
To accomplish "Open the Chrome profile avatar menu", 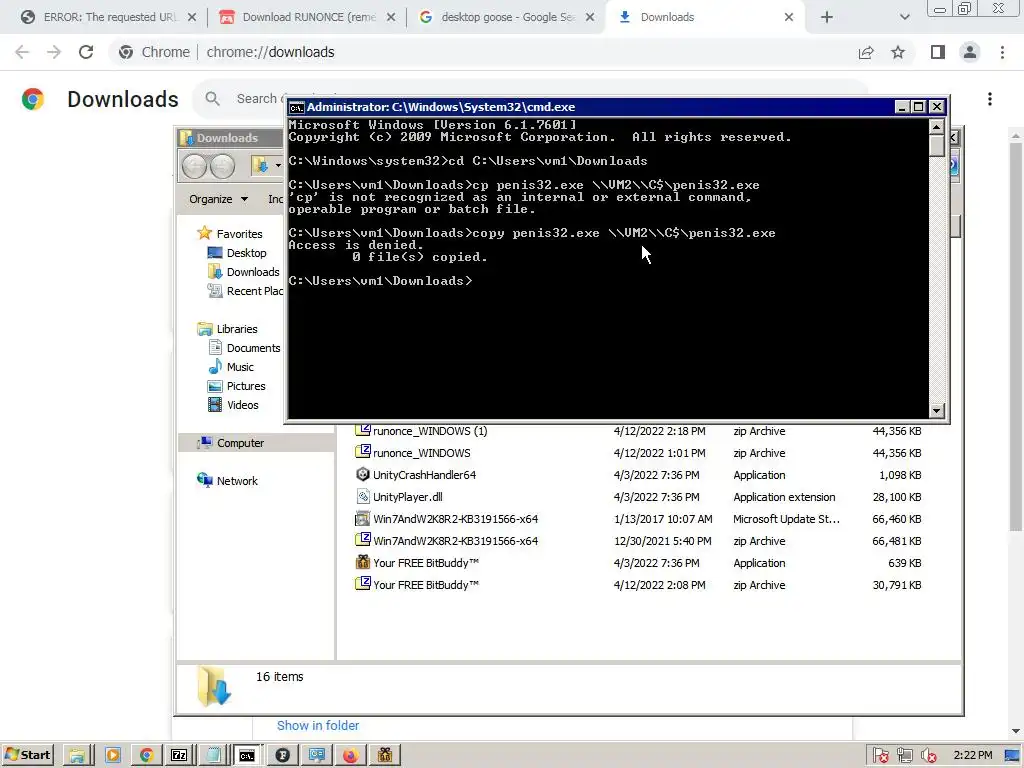I will [x=970, y=52].
